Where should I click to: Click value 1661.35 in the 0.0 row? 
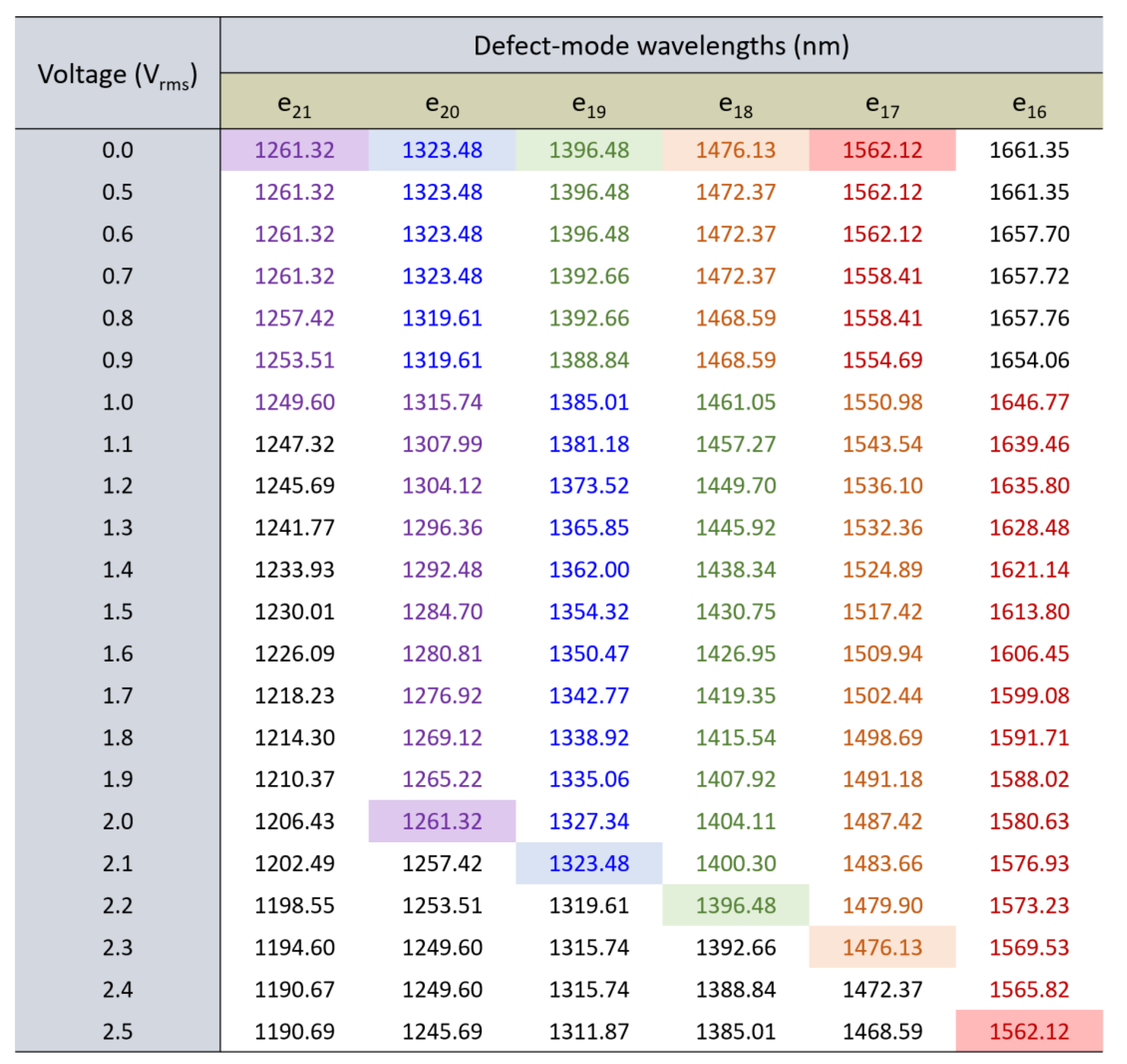(x=1029, y=150)
